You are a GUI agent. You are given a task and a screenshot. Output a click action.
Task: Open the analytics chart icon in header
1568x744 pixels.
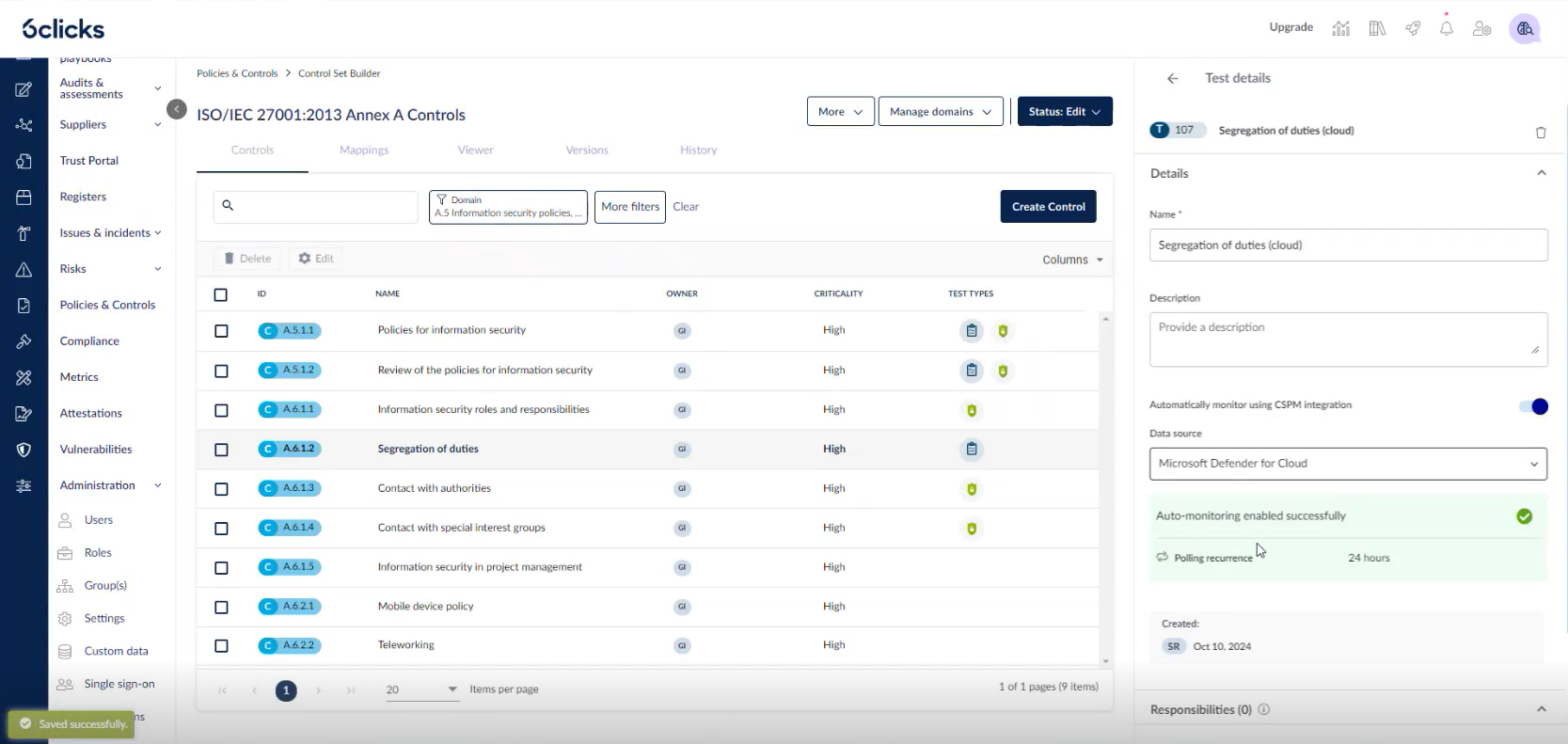pyautogui.click(x=1340, y=28)
